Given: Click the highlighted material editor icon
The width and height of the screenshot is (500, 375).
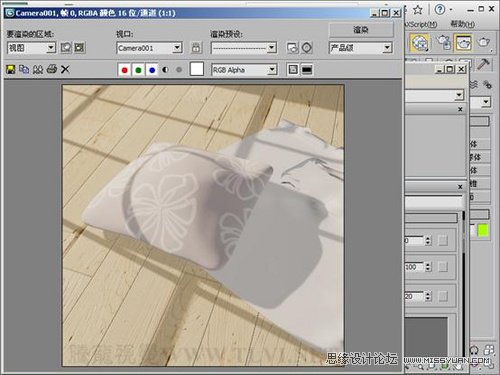Looking at the screenshot, I should [419, 43].
